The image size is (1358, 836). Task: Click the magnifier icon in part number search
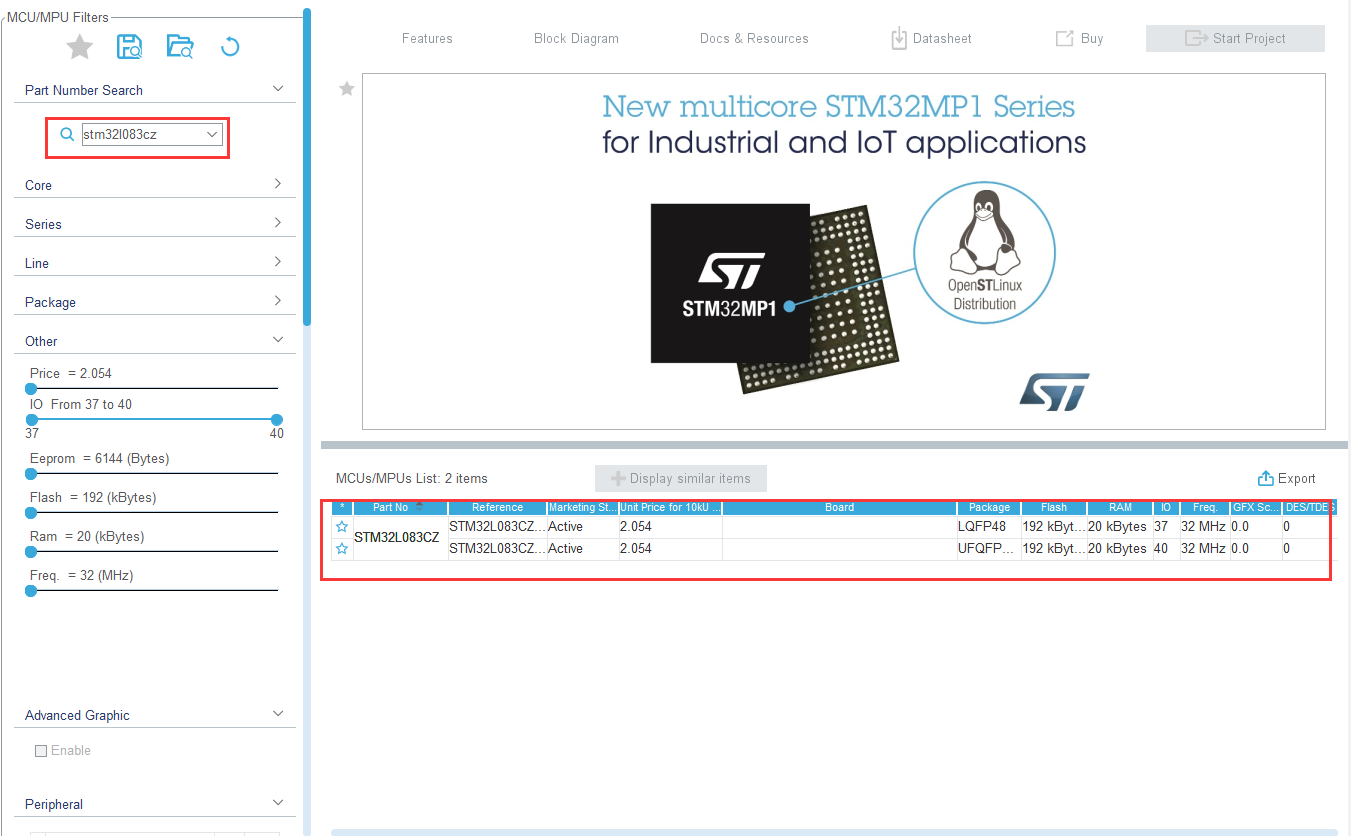pyautogui.click(x=67, y=134)
